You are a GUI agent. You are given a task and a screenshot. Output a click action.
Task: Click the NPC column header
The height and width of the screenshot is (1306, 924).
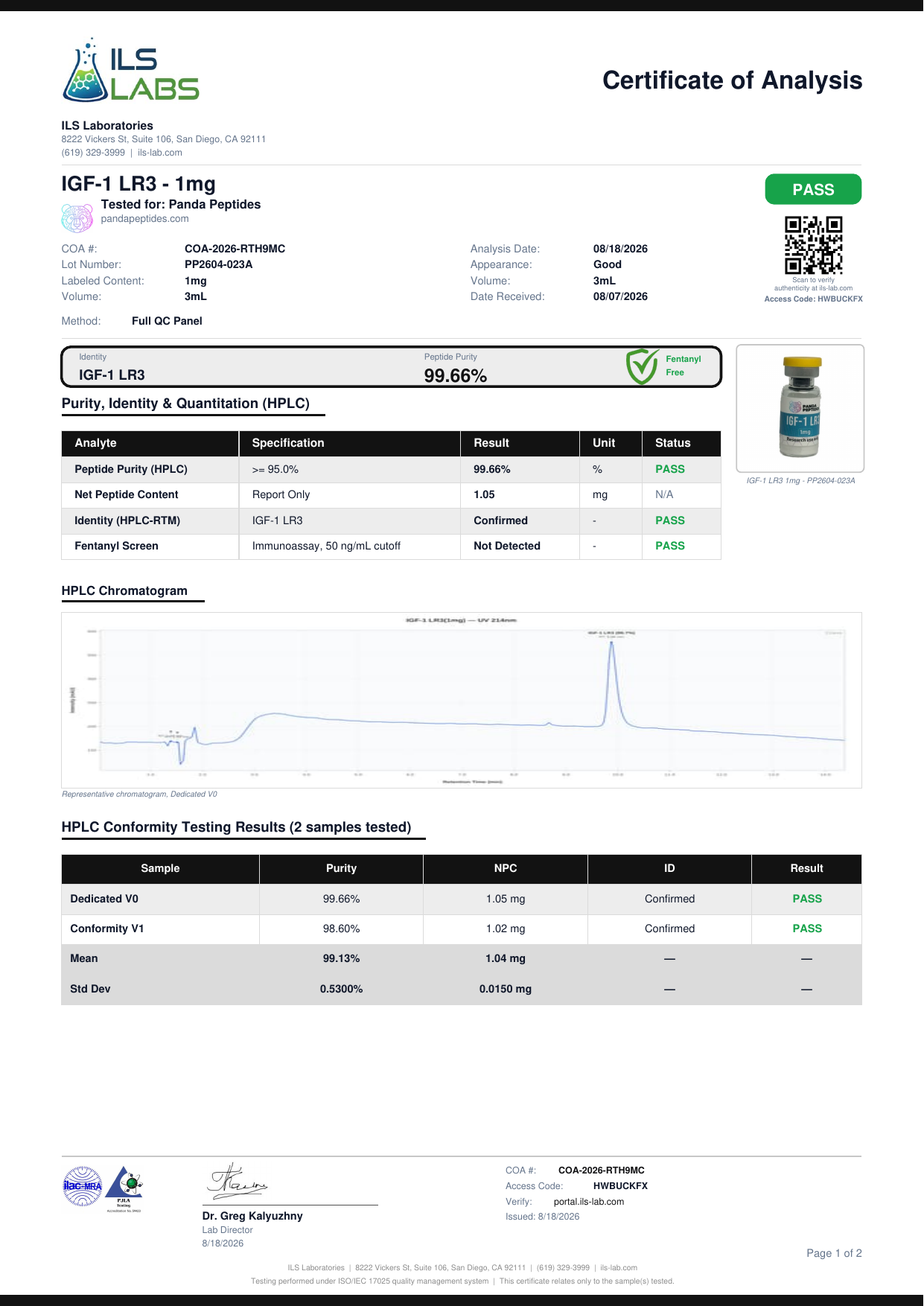click(x=505, y=868)
